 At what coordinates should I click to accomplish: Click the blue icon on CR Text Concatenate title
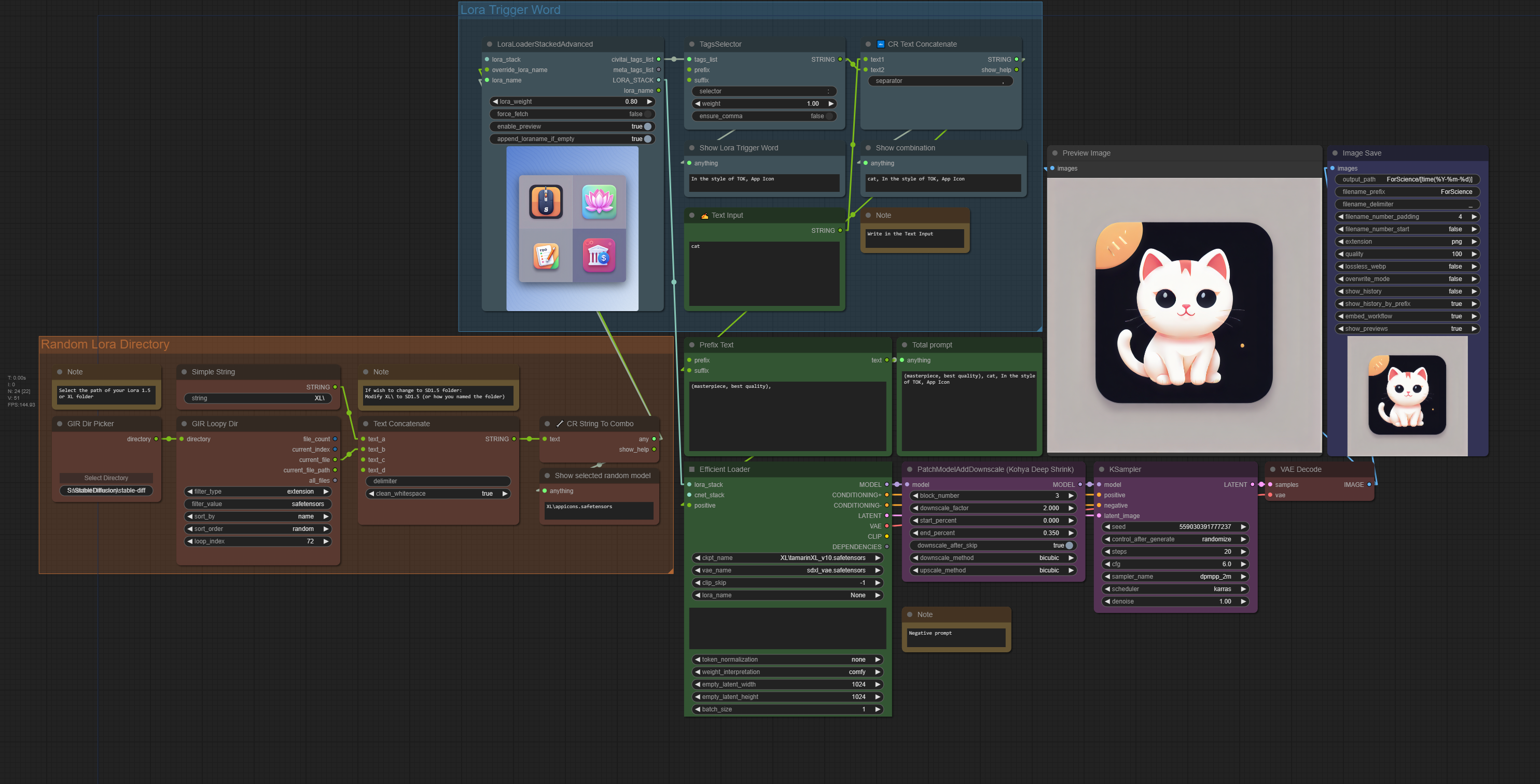(880, 44)
